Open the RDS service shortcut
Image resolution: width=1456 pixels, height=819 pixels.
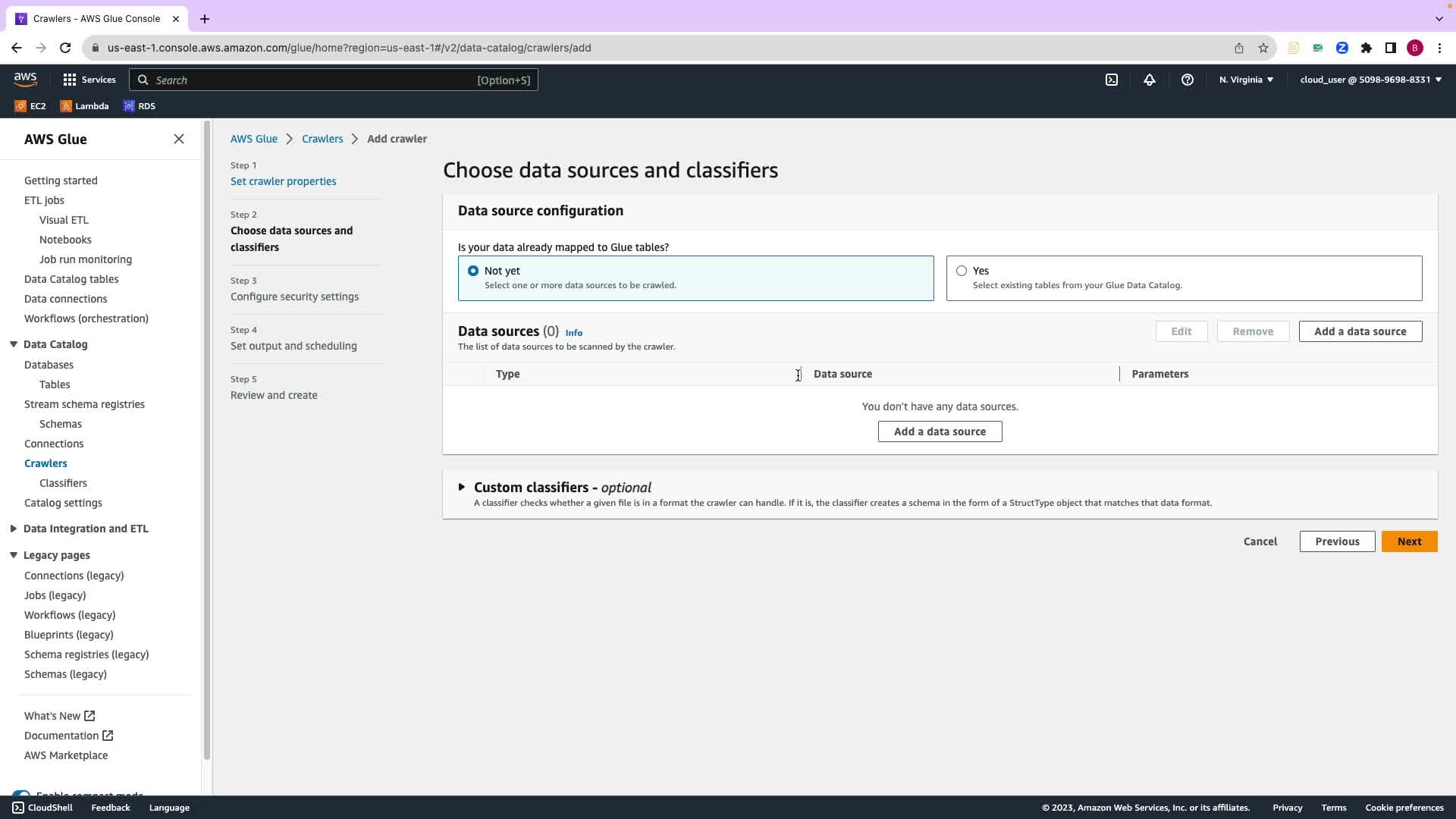[140, 106]
